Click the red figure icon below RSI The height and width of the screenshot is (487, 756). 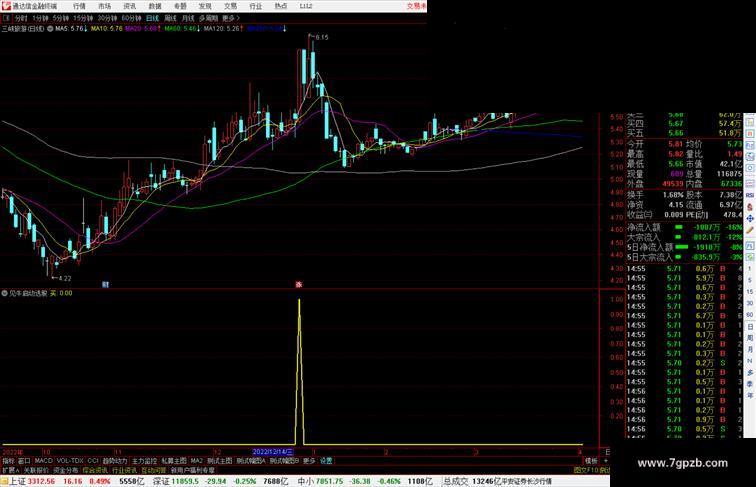click(750, 207)
